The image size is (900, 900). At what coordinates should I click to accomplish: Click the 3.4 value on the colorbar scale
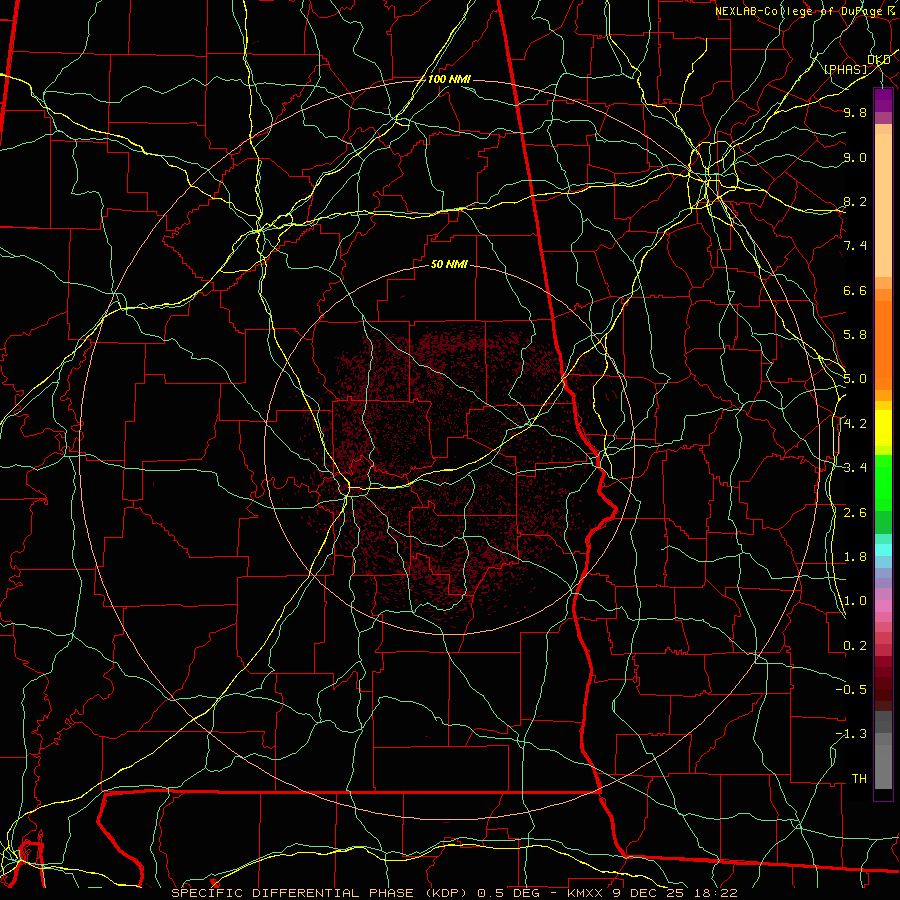(855, 468)
